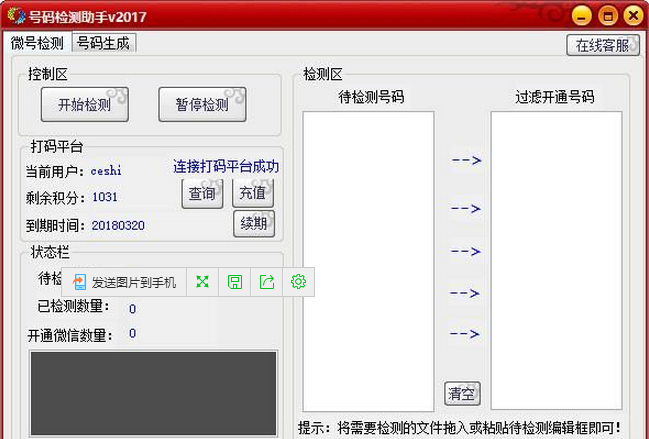
Task: Click the dark gray log area
Action: (x=154, y=393)
